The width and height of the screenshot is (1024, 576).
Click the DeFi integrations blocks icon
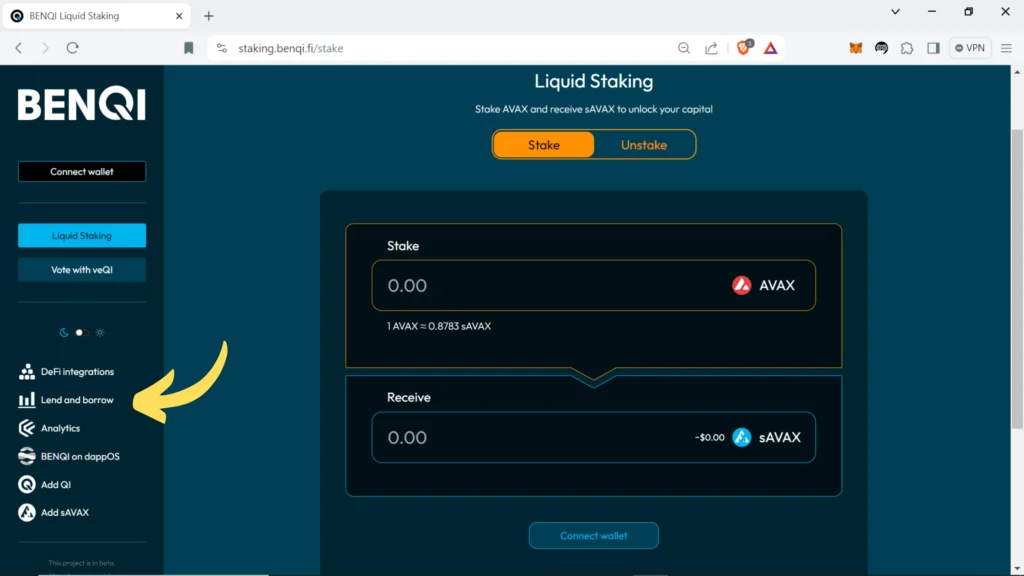point(27,372)
